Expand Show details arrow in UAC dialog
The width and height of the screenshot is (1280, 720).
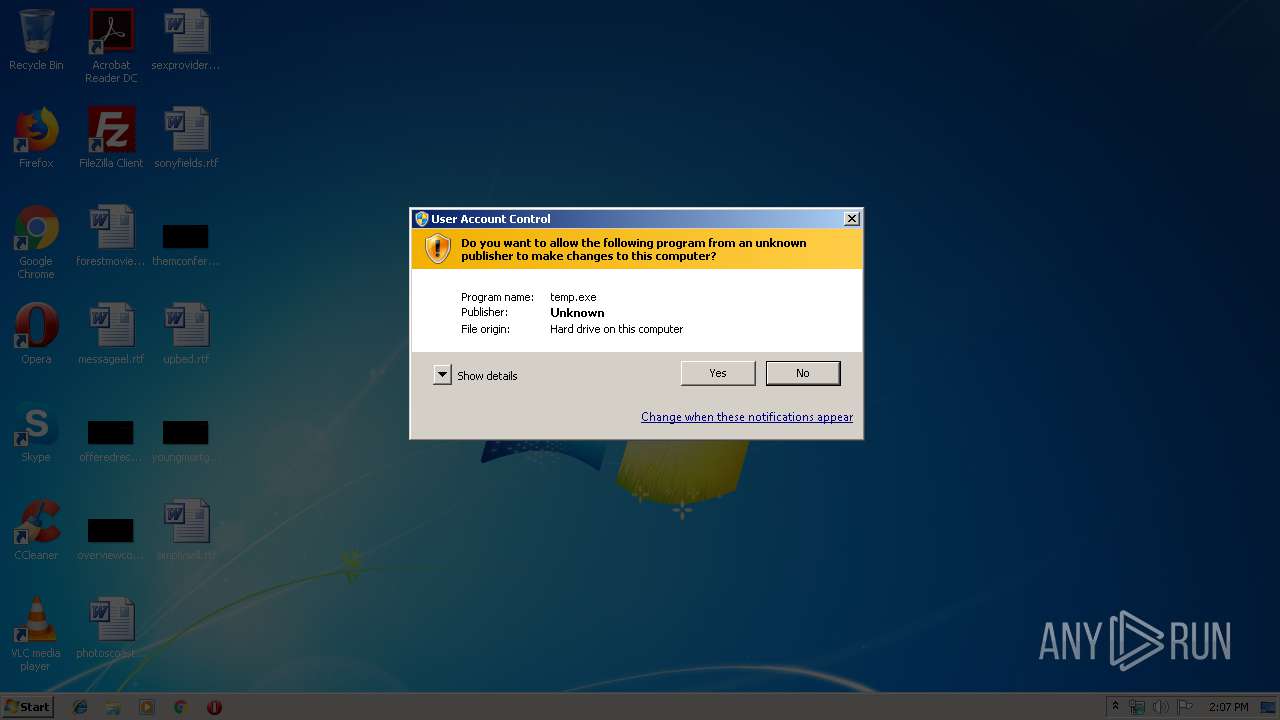pyautogui.click(x=442, y=375)
